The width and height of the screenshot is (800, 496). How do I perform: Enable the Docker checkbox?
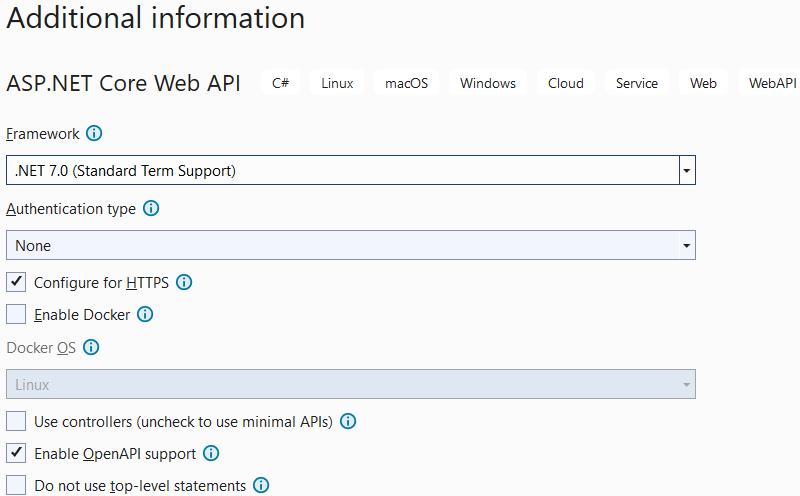pyautogui.click(x=16, y=314)
